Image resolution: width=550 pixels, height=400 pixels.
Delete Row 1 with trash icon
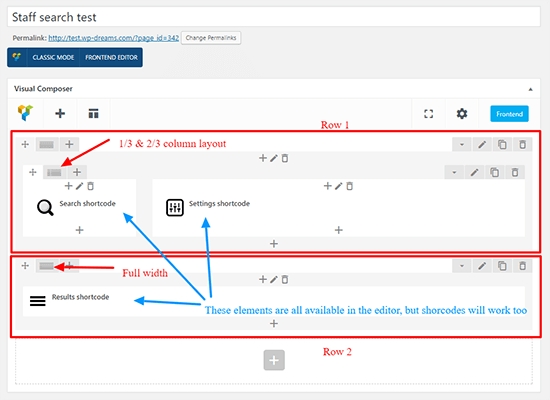[x=522, y=144]
